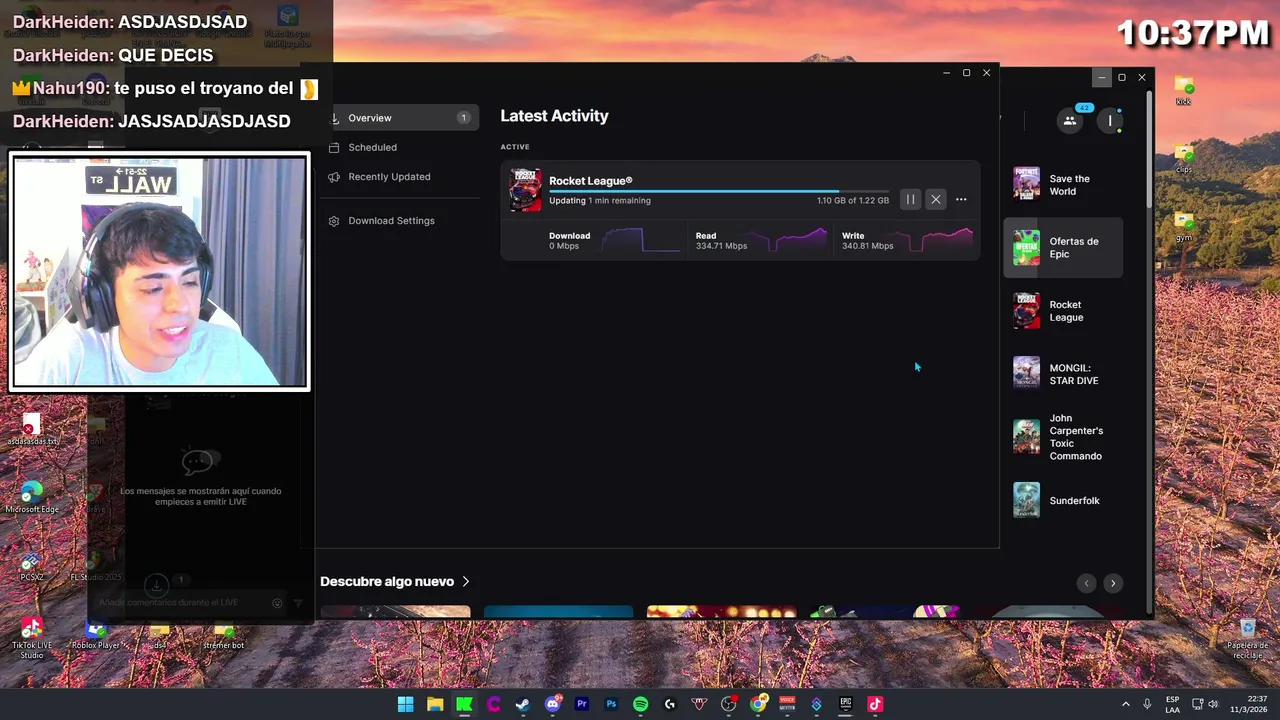Open File Explorer from the taskbar
Screen dimensions: 1280x720
435,704
